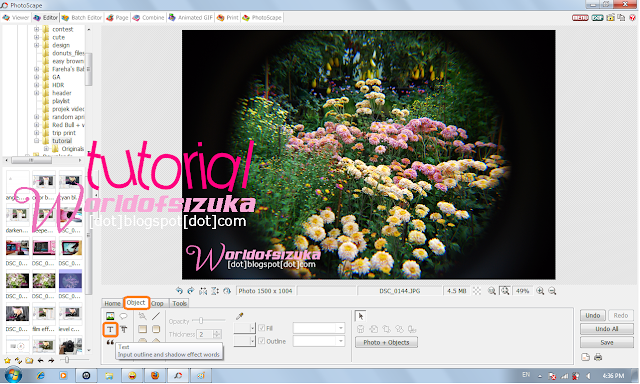Select the HDR folder
This screenshot has width=640, height=384.
(x=58, y=85)
